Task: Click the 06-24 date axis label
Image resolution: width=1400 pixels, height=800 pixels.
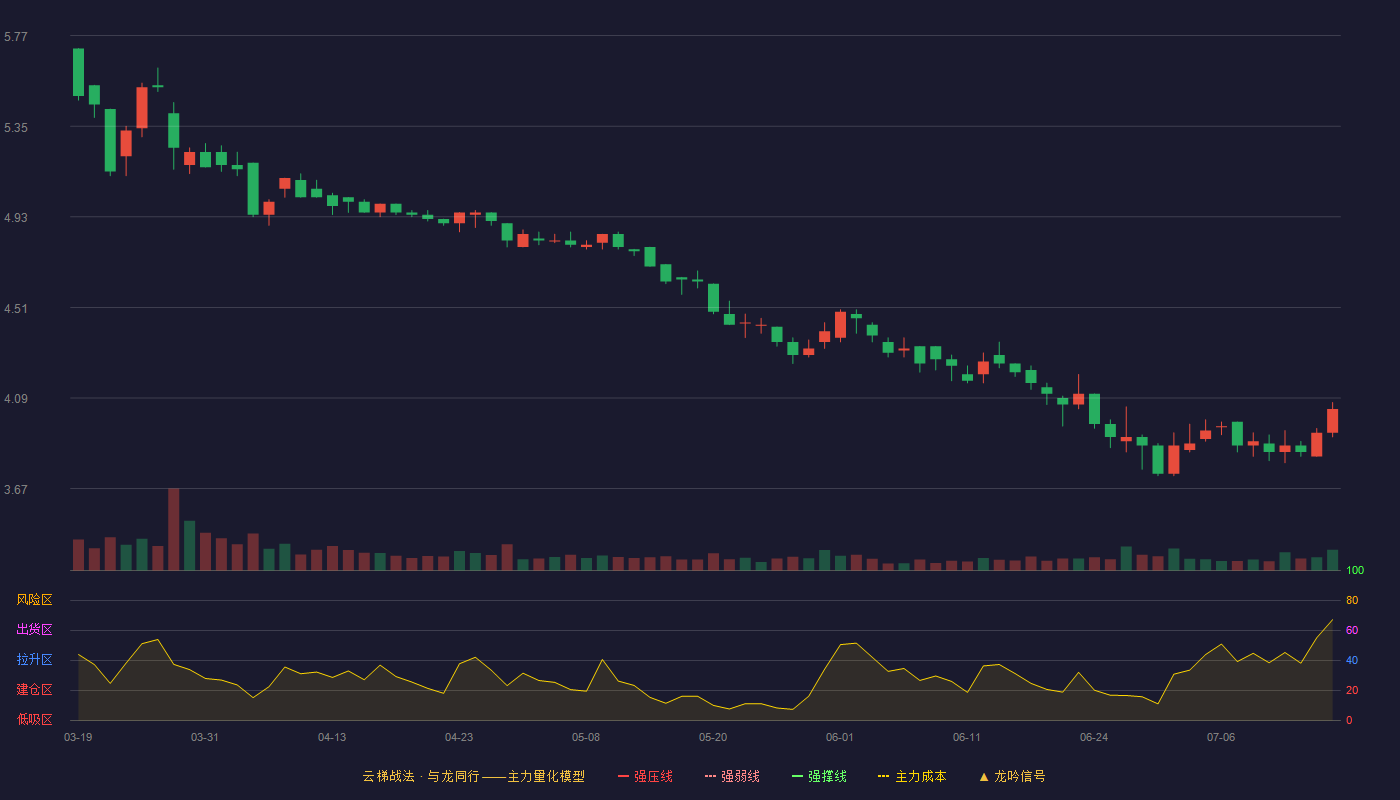Action: (x=1094, y=737)
